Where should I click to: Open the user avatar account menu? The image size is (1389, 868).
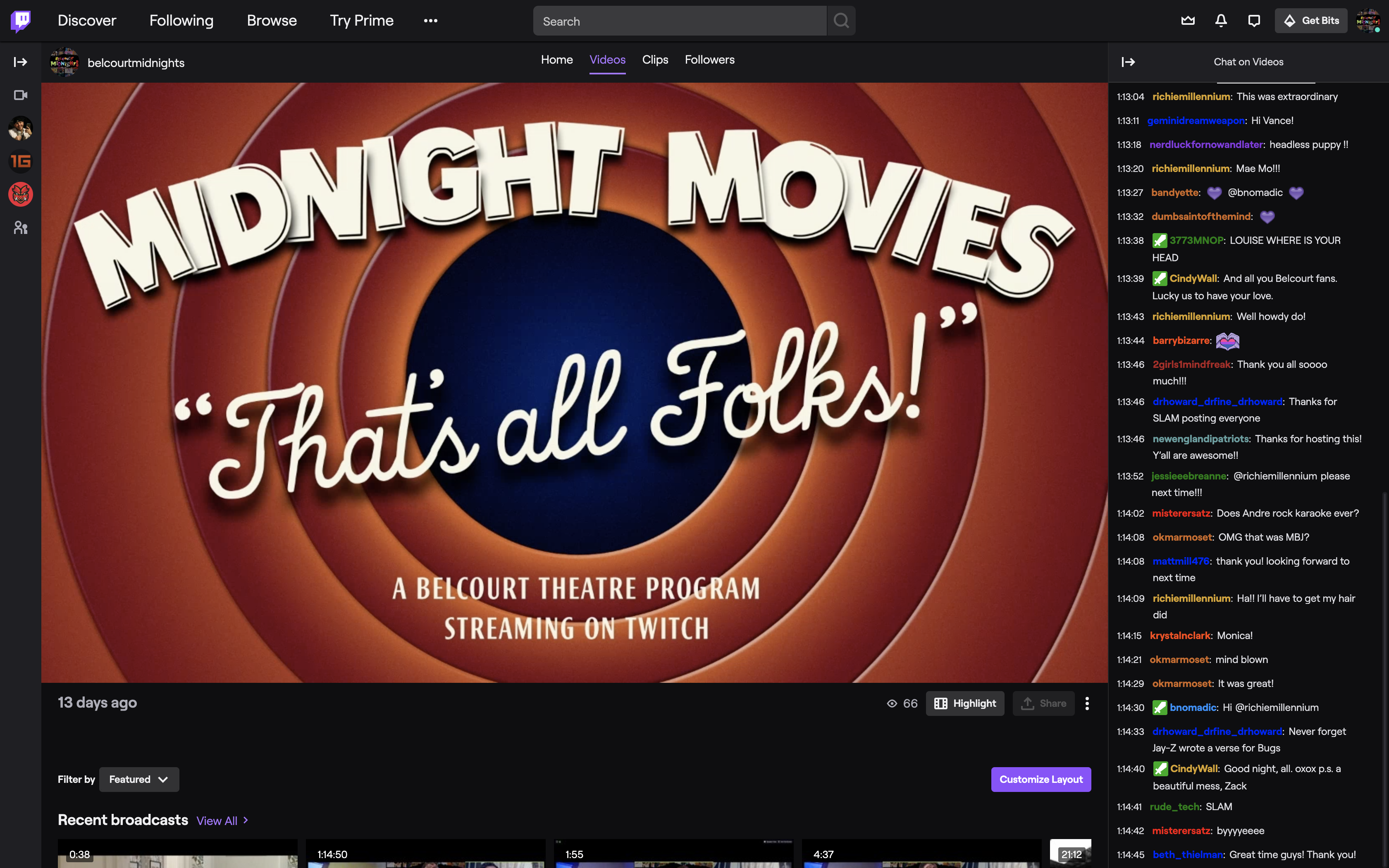click(1368, 21)
